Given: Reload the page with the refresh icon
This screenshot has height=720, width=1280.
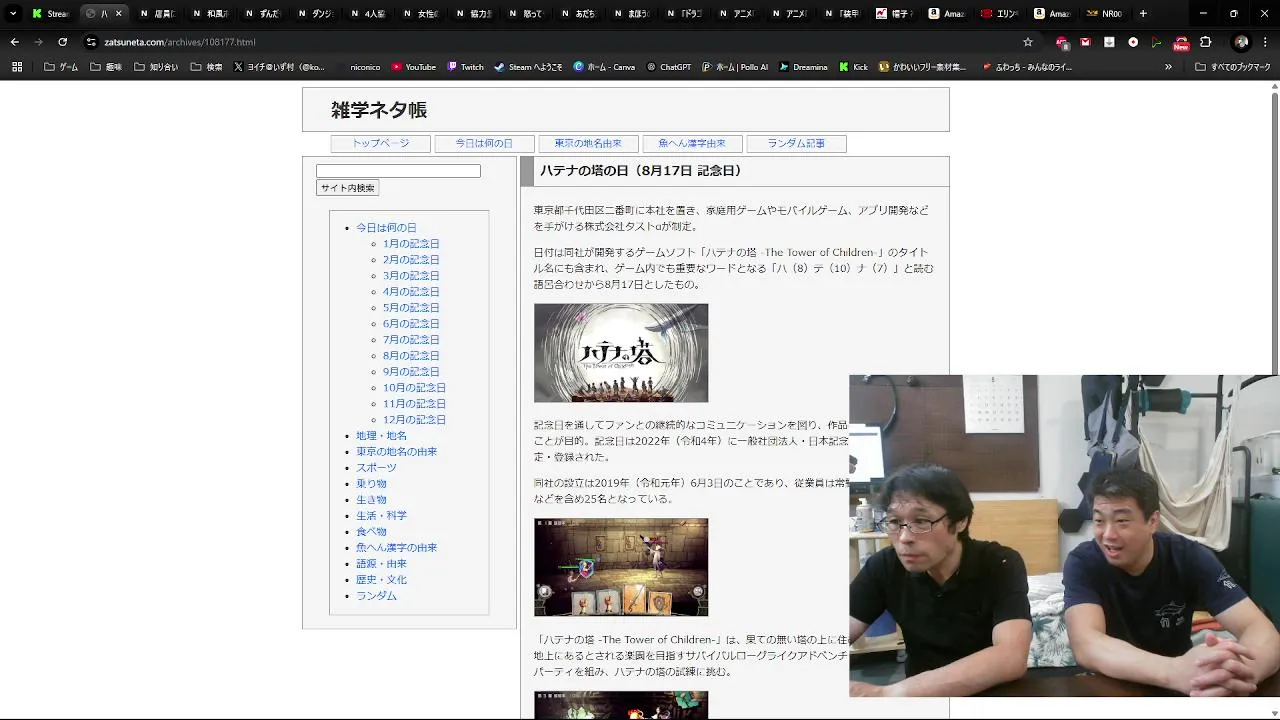Looking at the screenshot, I should [x=62, y=42].
